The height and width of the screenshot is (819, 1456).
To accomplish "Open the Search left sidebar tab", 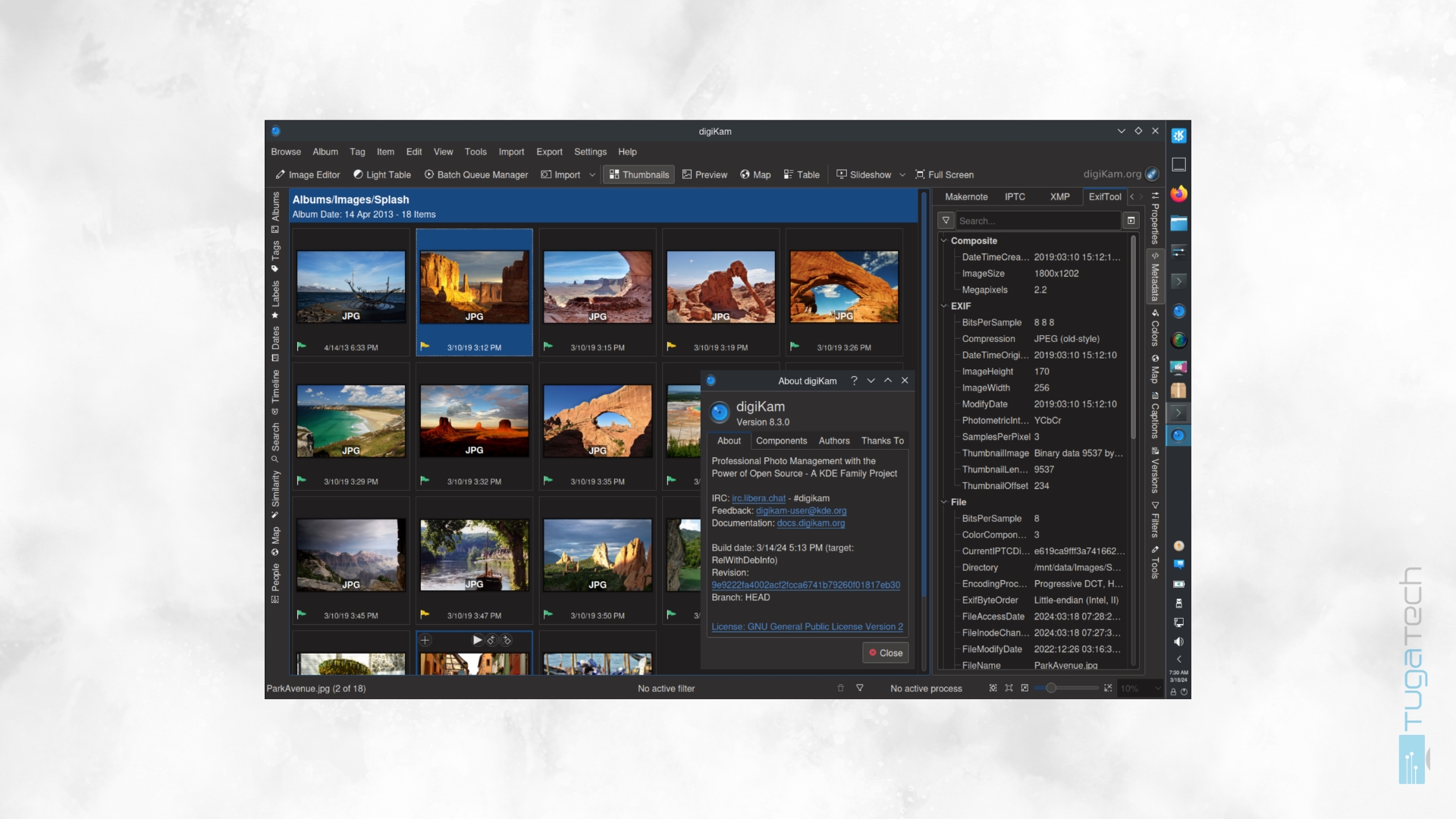I will (x=275, y=442).
